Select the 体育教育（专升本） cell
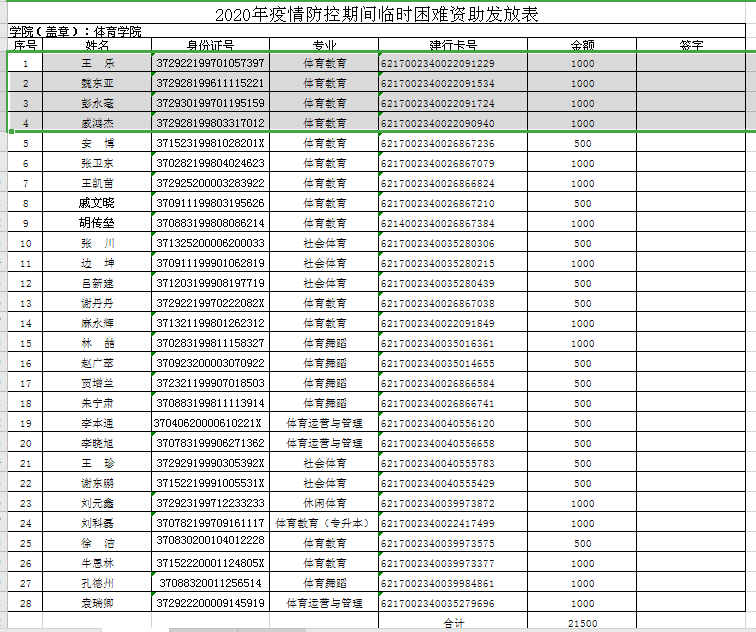 click(324, 523)
